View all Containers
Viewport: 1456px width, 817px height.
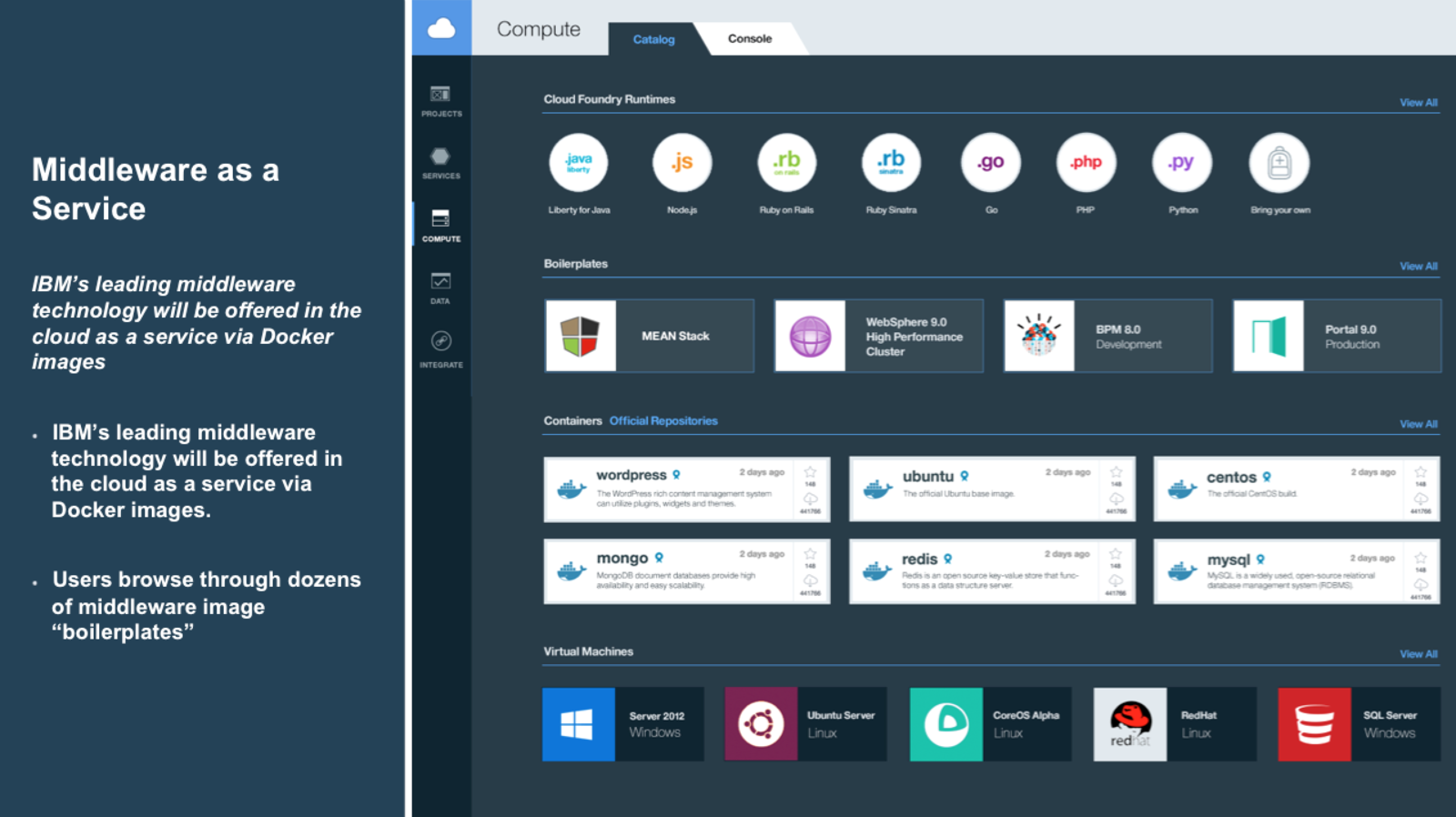[1418, 425]
